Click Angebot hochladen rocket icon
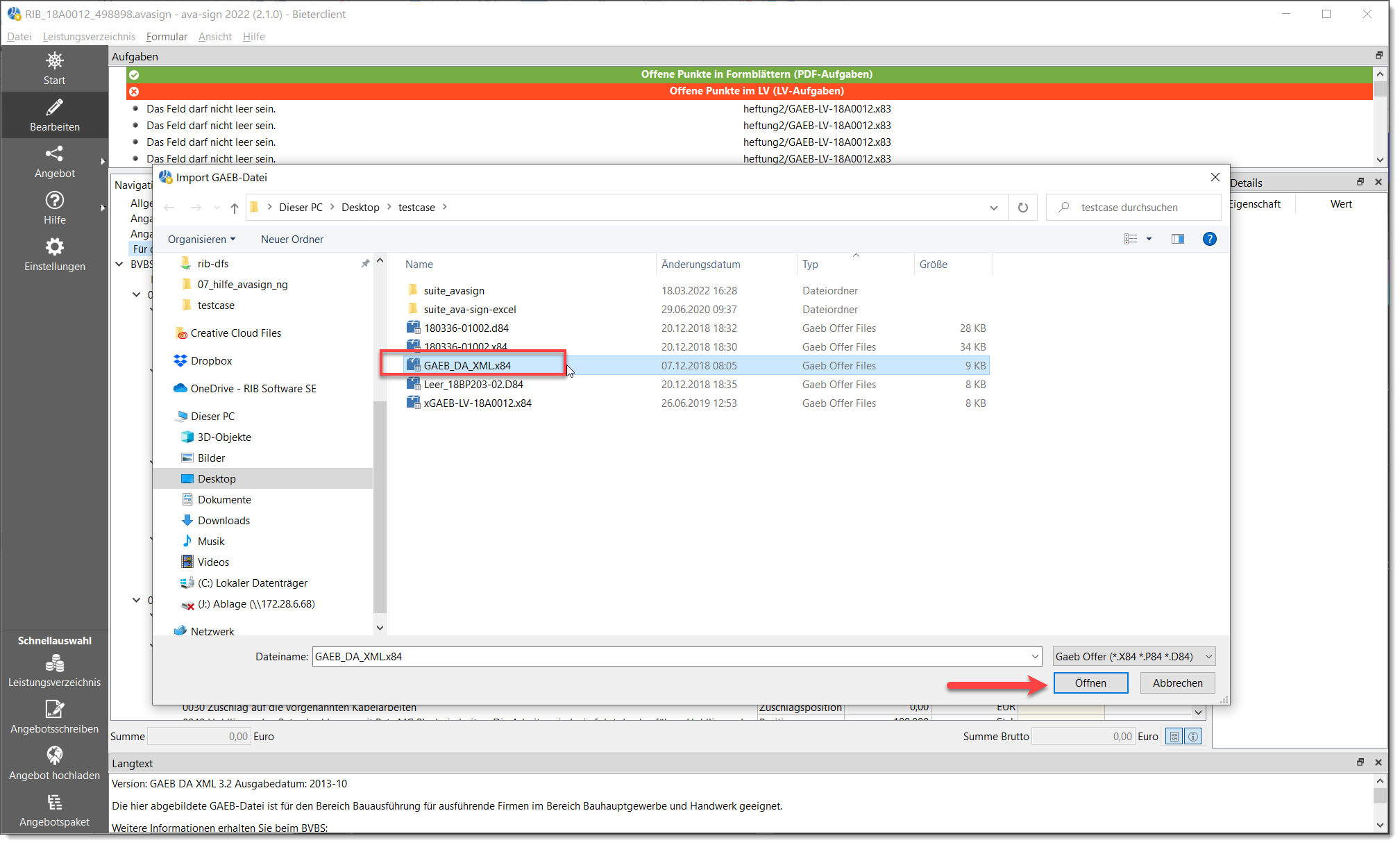The height and width of the screenshot is (845, 1400). [x=54, y=755]
